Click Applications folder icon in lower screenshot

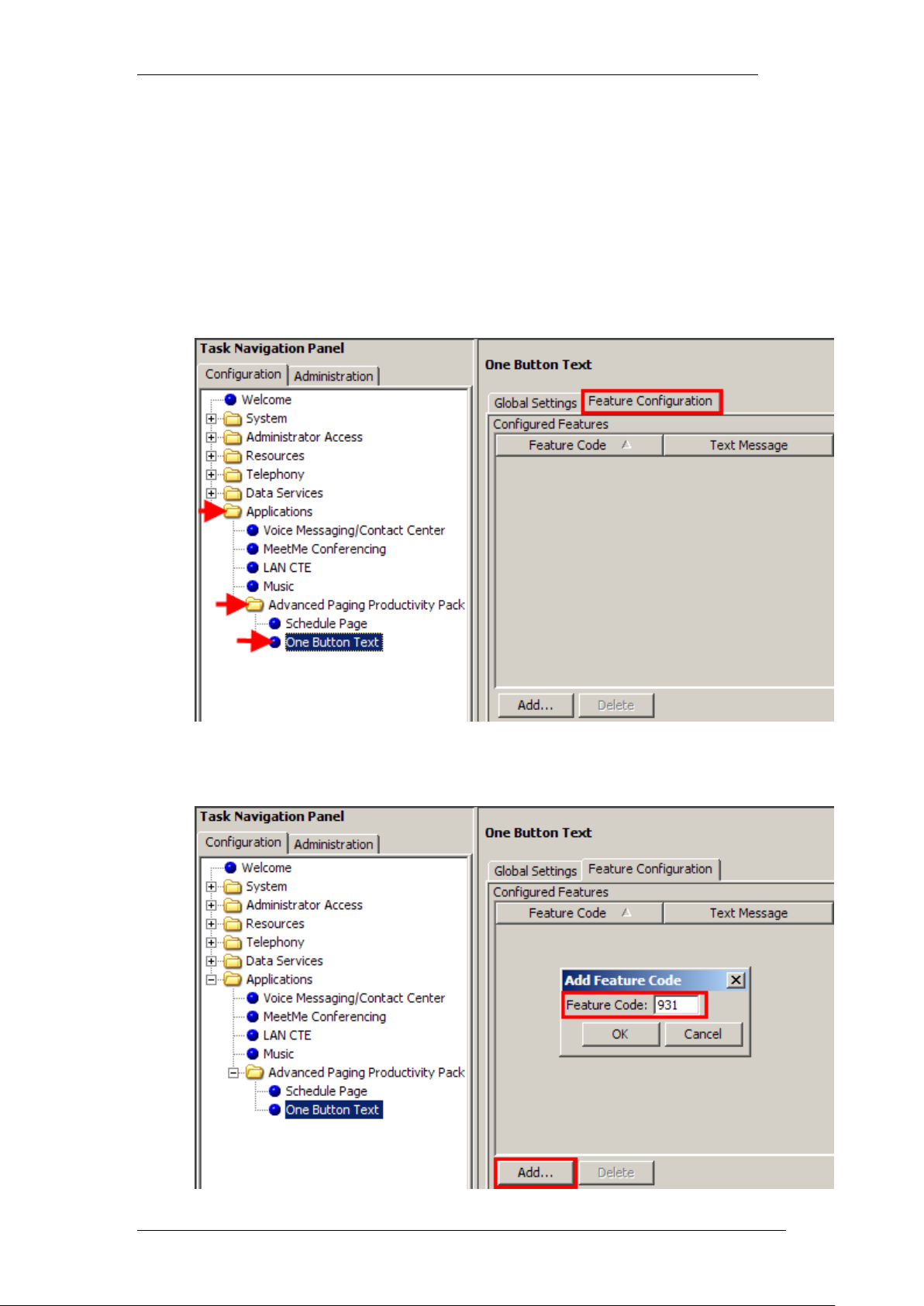click(233, 980)
